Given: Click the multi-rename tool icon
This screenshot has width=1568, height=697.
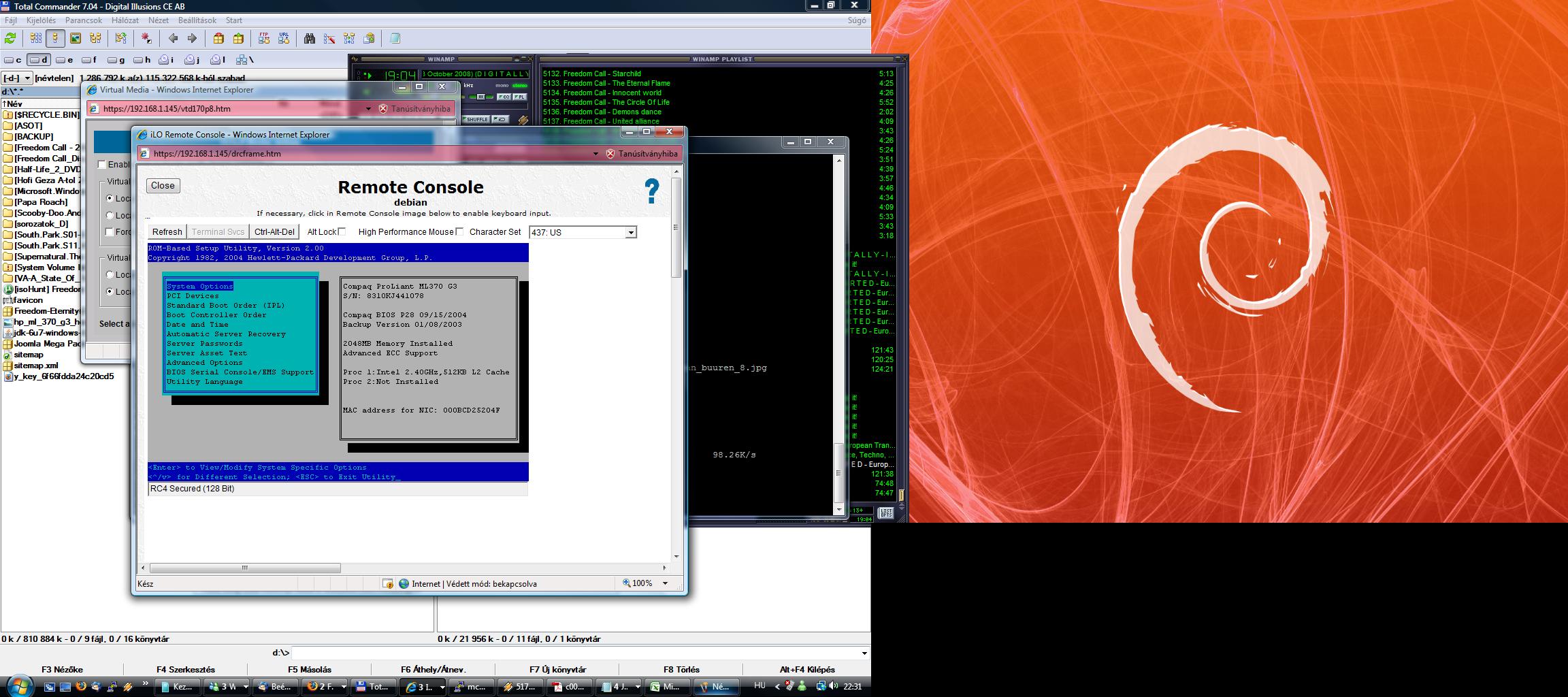Looking at the screenshot, I should coord(329,39).
